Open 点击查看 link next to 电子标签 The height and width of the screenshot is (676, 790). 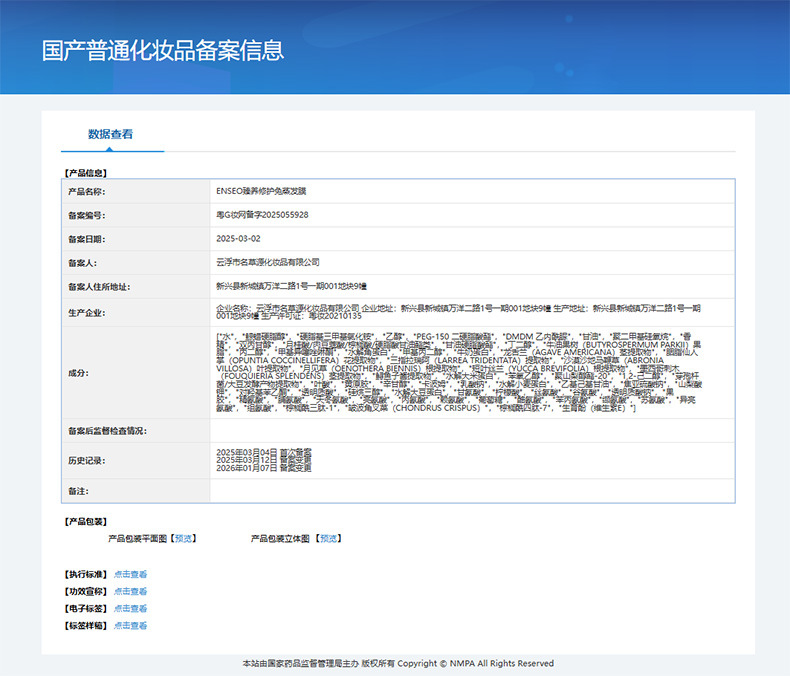click(130, 609)
